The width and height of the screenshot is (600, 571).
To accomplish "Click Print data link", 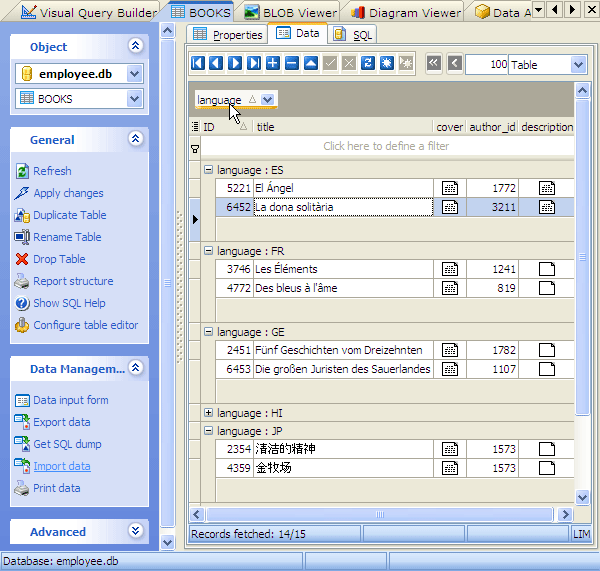I will tap(57, 488).
